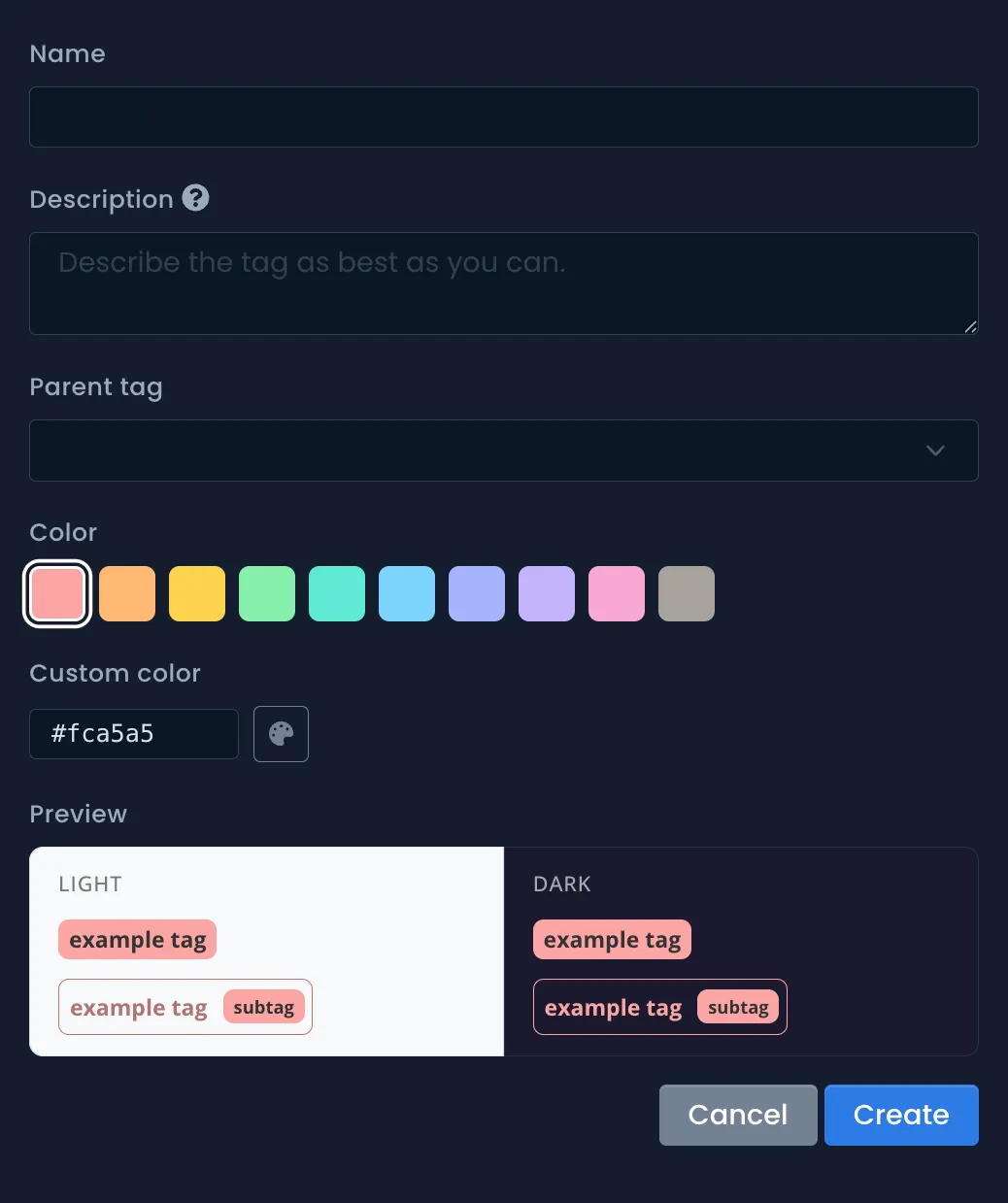The image size is (1008, 1203).
Task: Click inside the Name text field
Action: [503, 117]
